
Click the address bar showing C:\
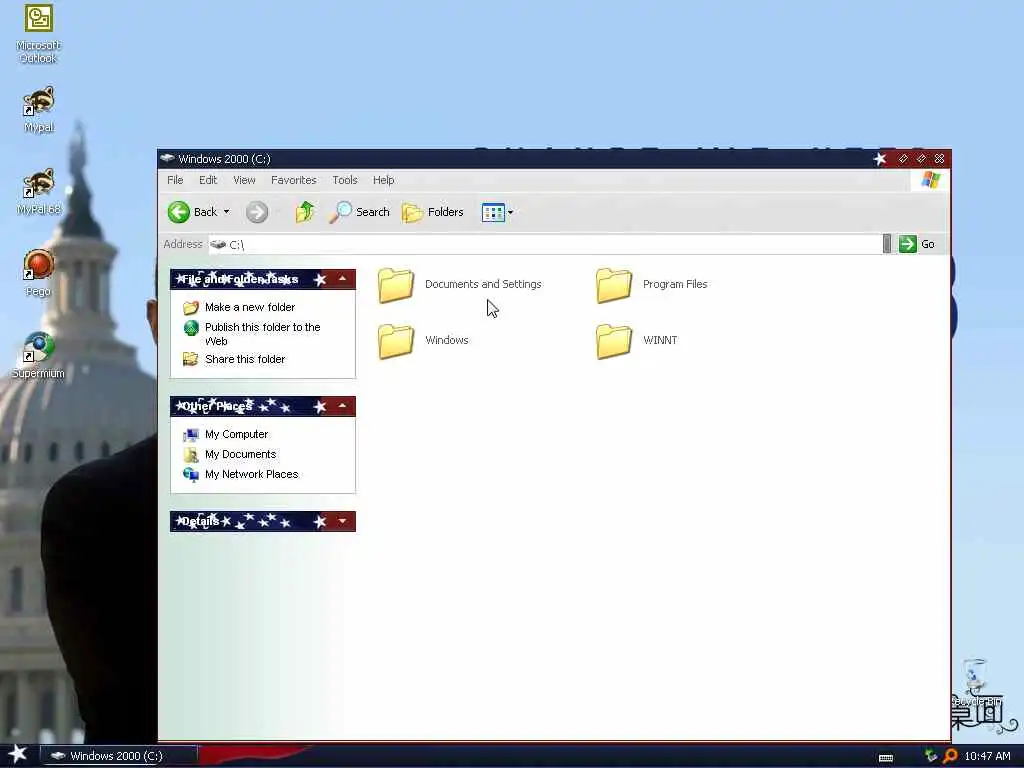pos(545,244)
